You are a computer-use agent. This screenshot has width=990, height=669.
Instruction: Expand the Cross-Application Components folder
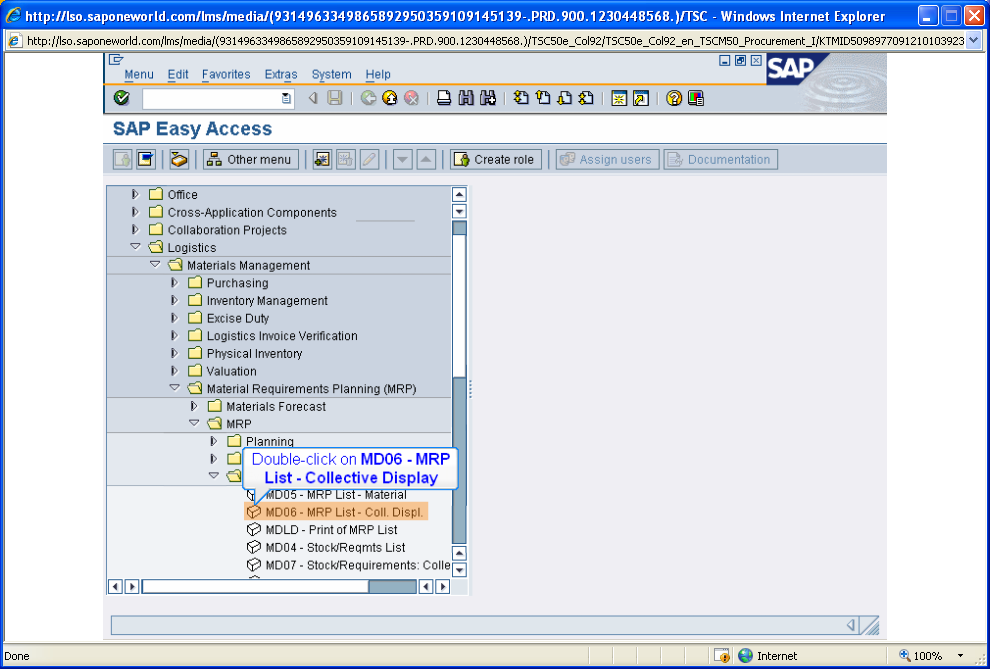click(134, 212)
